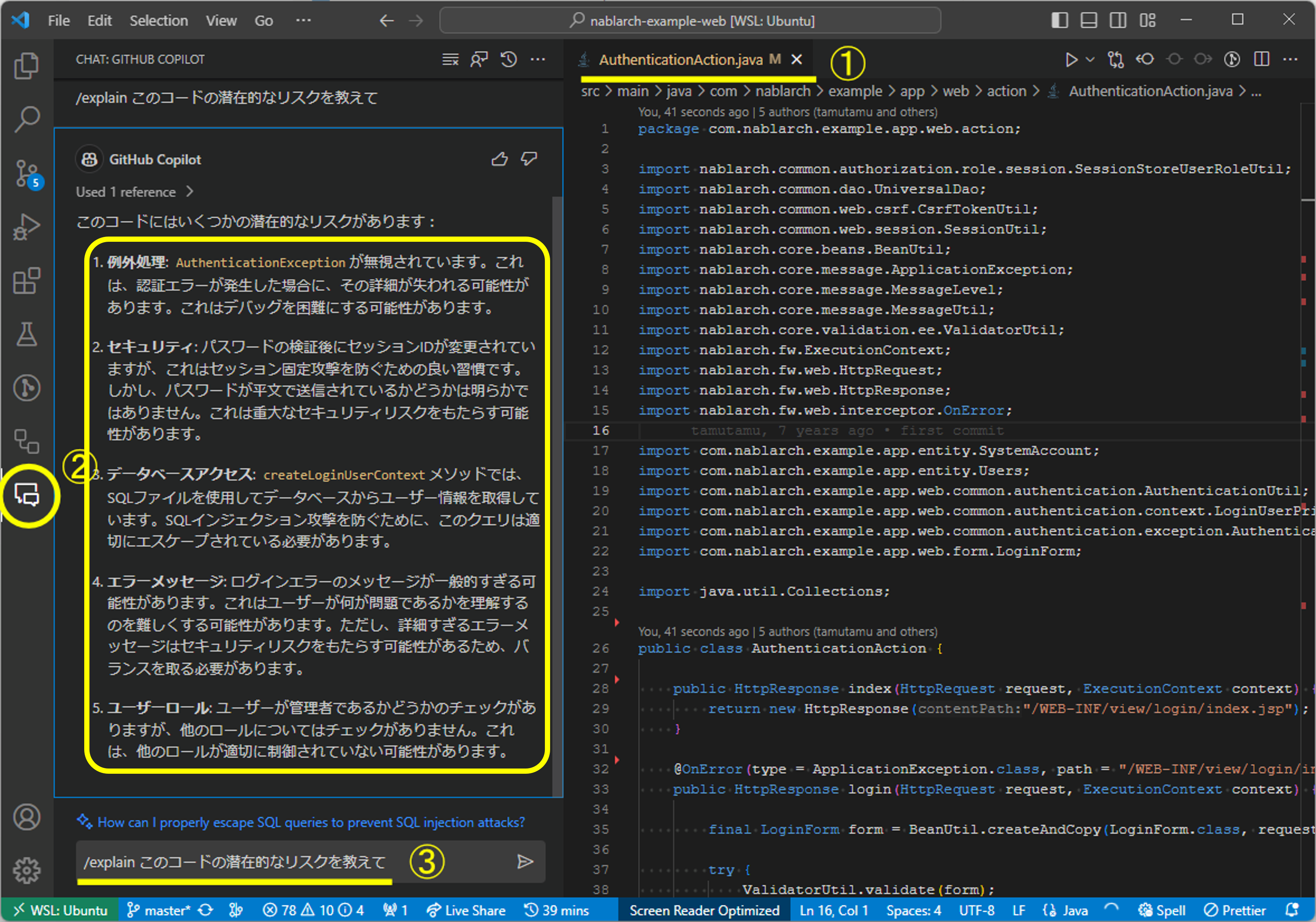Toggle the primary side bar
The image size is (1316, 922).
(1060, 20)
